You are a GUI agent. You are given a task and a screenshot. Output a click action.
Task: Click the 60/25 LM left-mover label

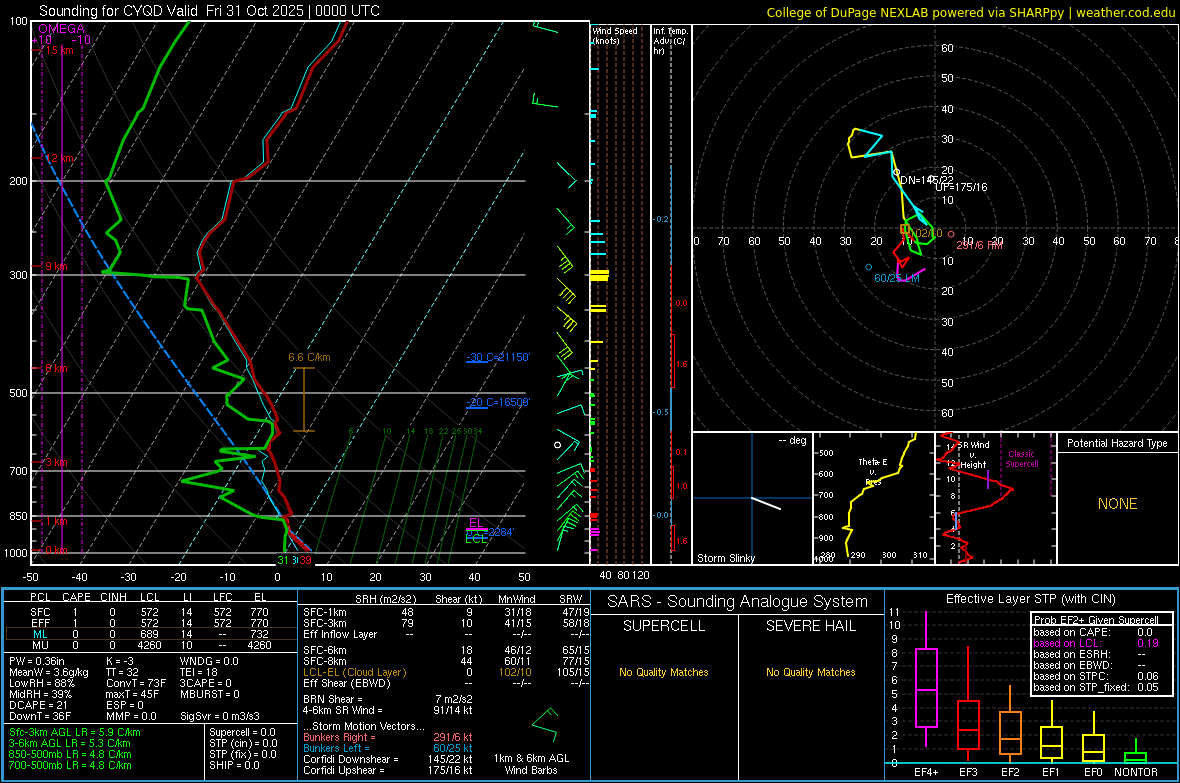click(x=896, y=278)
